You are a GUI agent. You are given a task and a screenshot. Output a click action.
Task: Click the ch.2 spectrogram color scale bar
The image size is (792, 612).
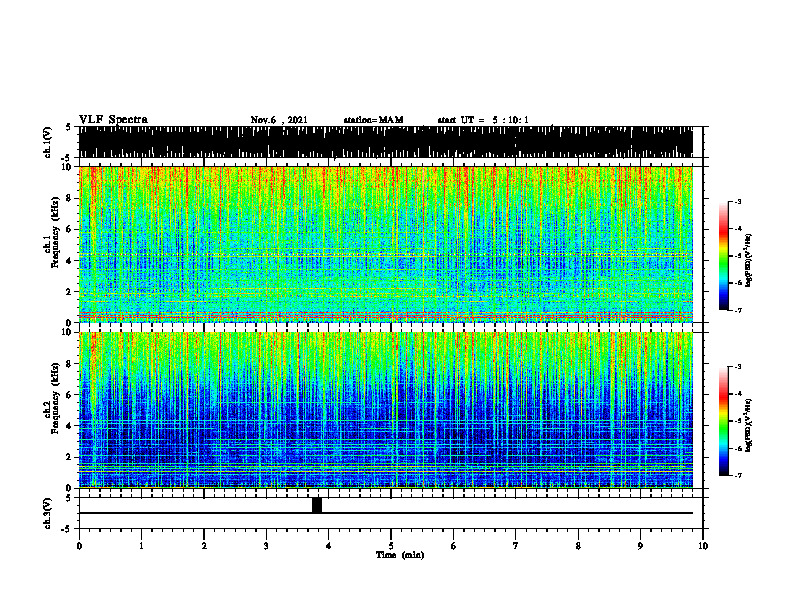(724, 421)
